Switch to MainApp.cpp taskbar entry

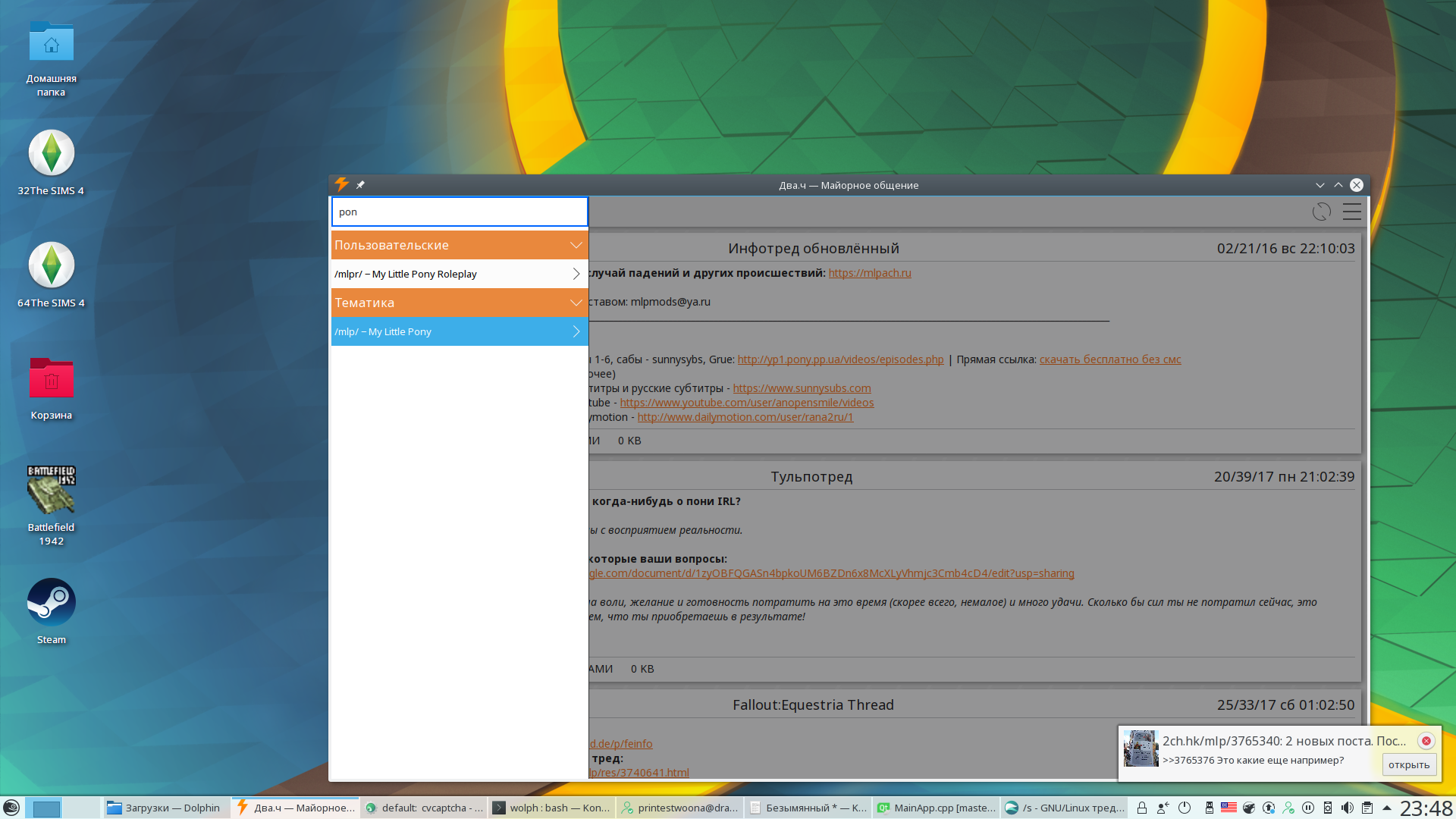(936, 808)
